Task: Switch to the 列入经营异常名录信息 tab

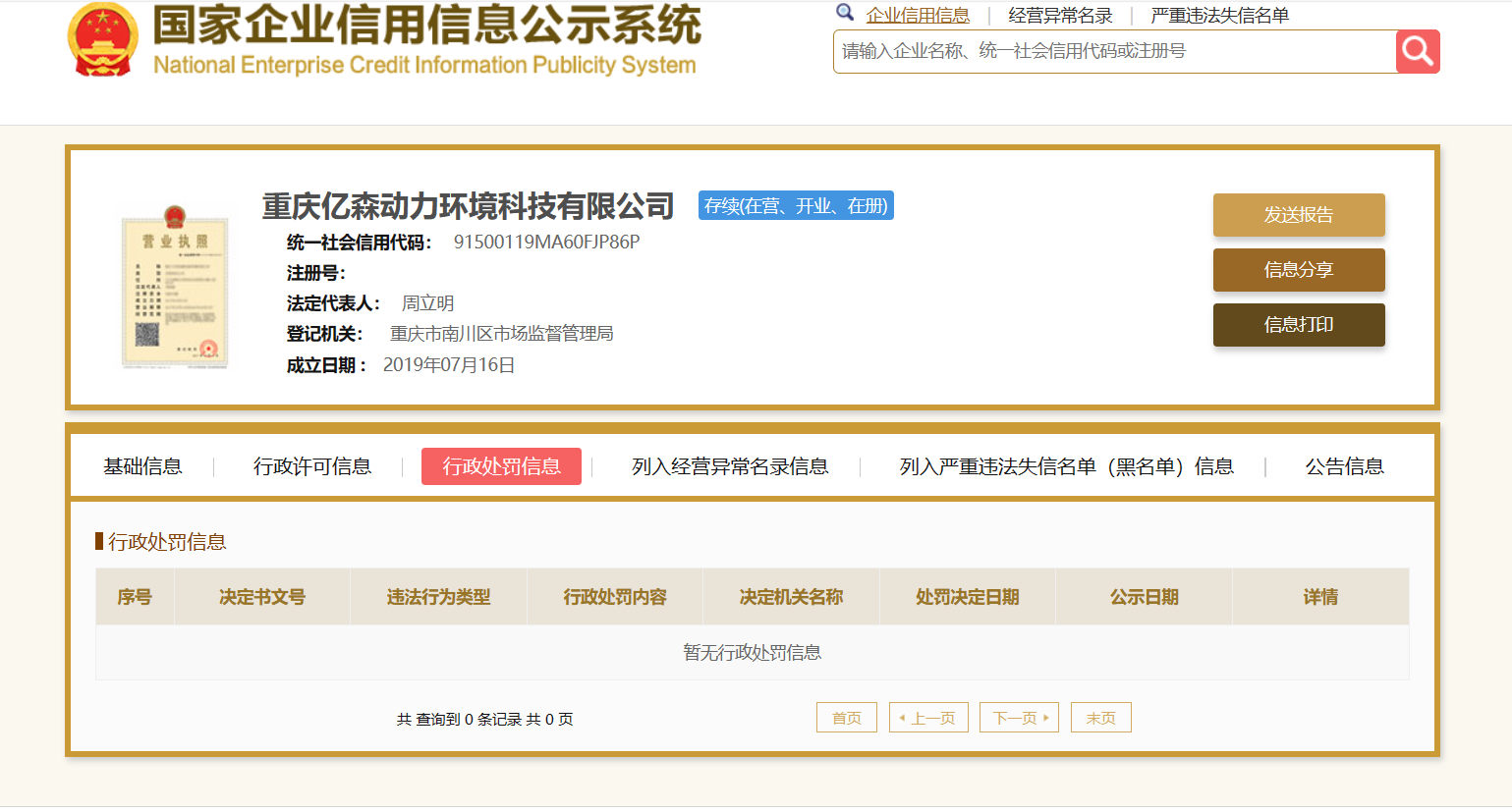Action: (730, 466)
